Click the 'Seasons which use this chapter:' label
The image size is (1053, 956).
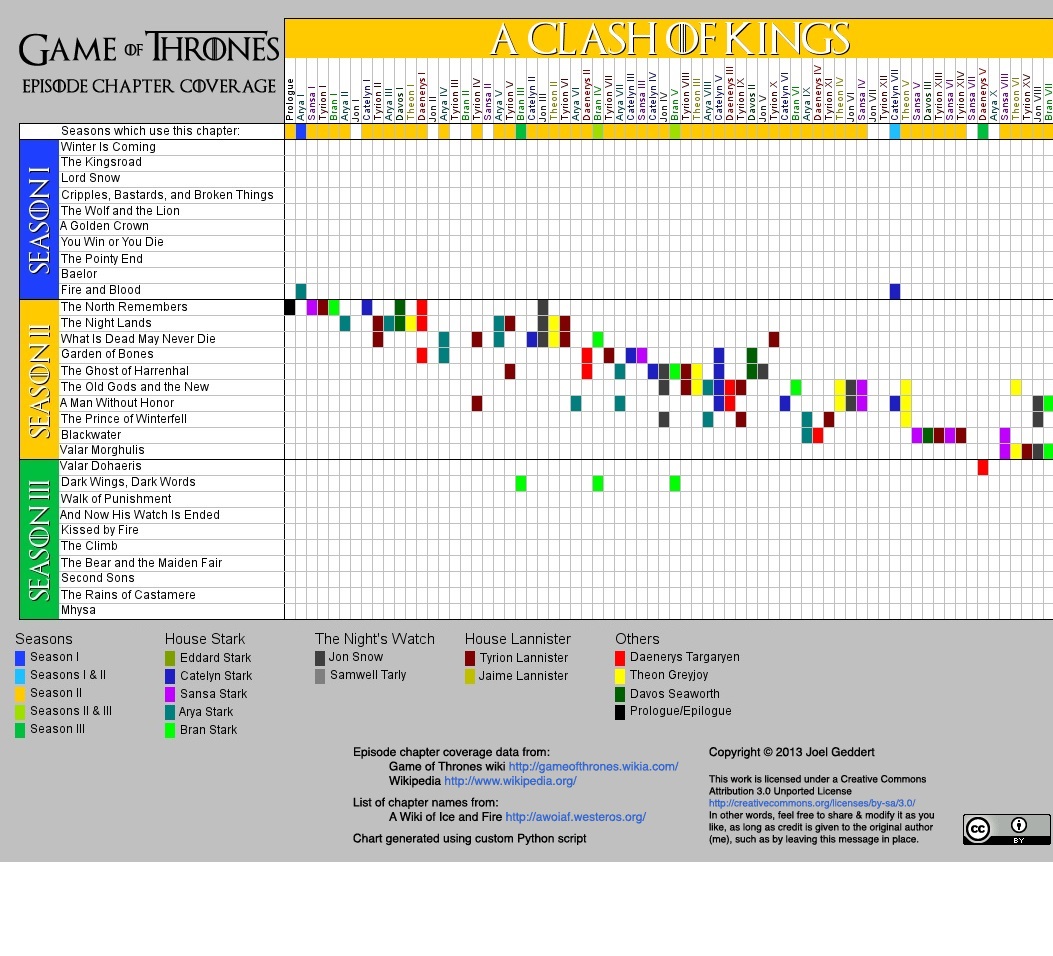pos(150,131)
